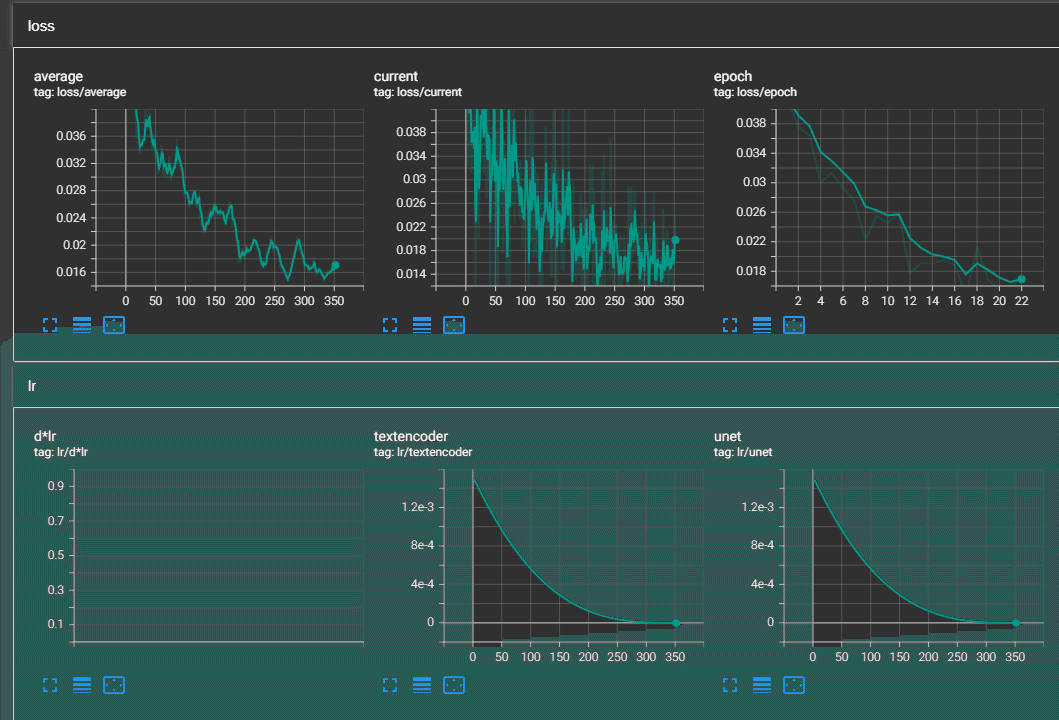Toggle y-axis log scale on loss/epoch chart
1059x720 pixels.
[762, 325]
